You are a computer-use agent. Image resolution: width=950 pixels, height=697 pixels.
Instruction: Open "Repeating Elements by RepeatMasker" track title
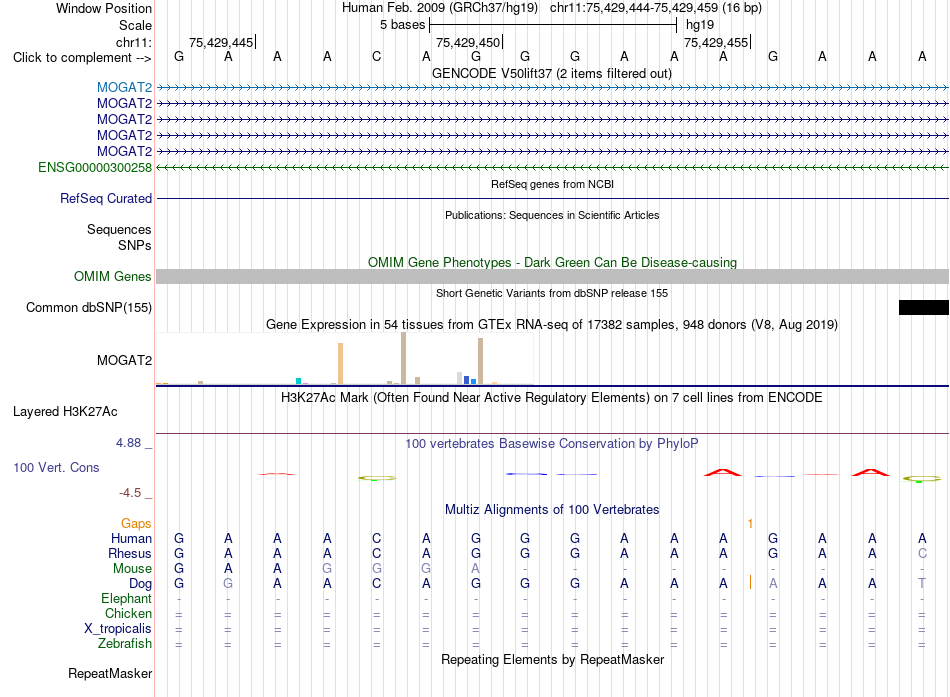(552, 659)
